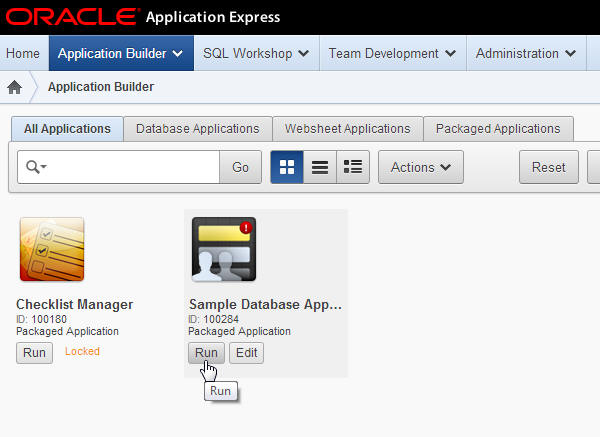Expand the Administration menu arrow
This screenshot has width=600, height=437.
[x=571, y=54]
